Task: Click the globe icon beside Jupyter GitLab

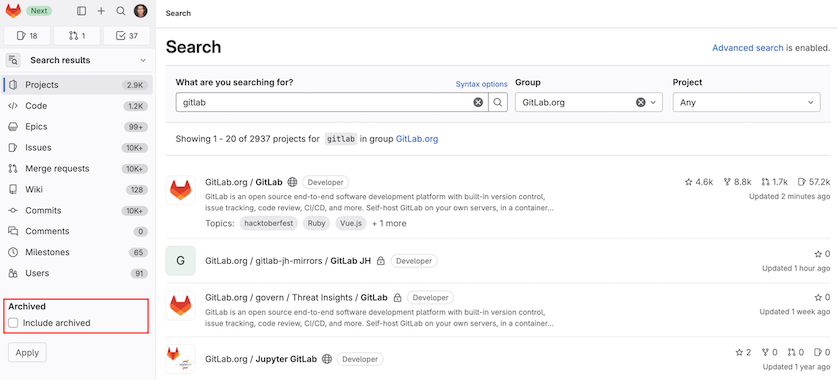Action: pos(327,359)
